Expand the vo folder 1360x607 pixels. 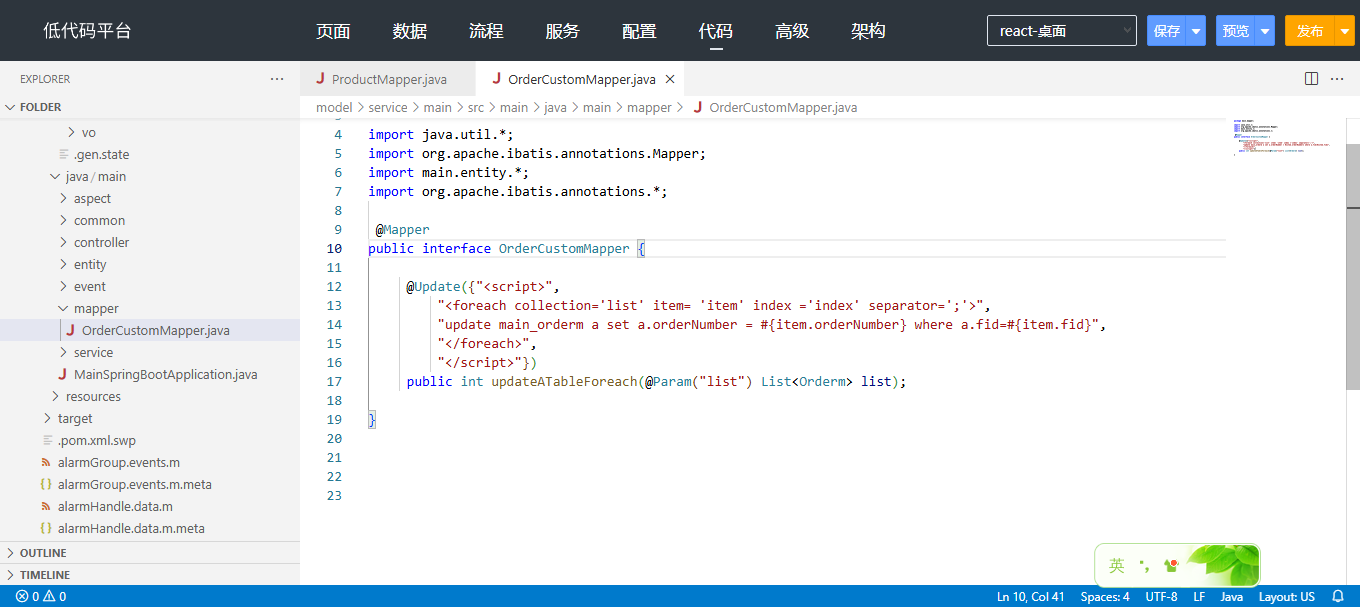[72, 133]
